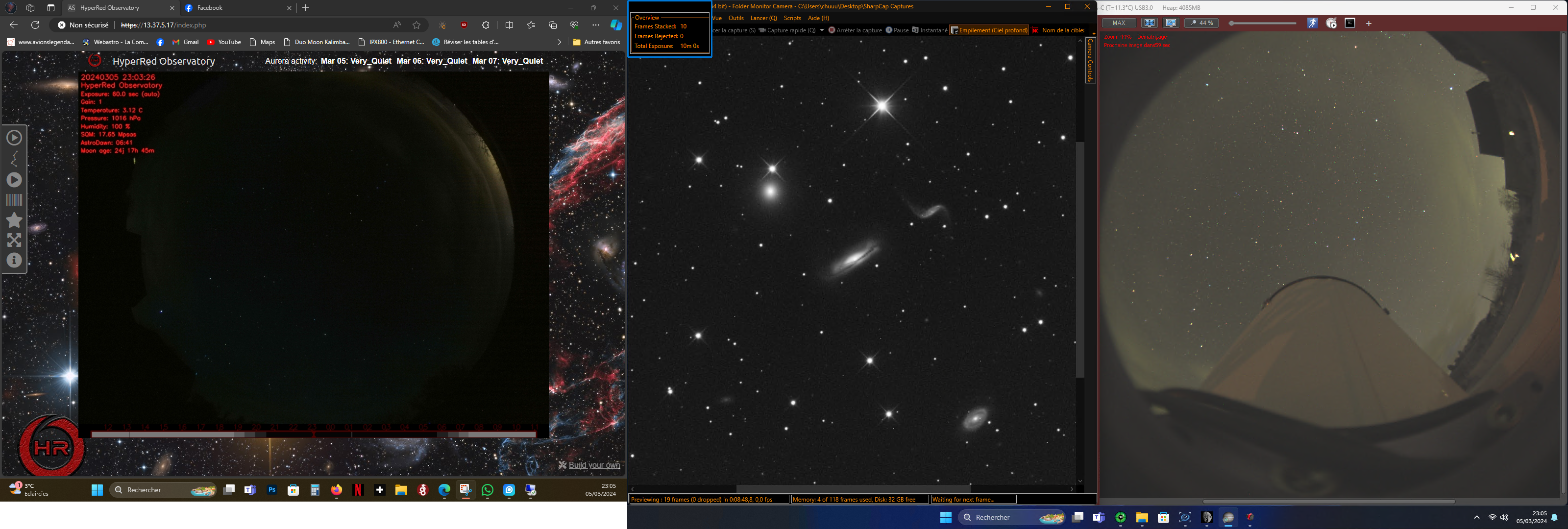Toggle Empilement (Ciel profond) in SharpCap
This screenshot has width=1568, height=529.
tap(989, 30)
